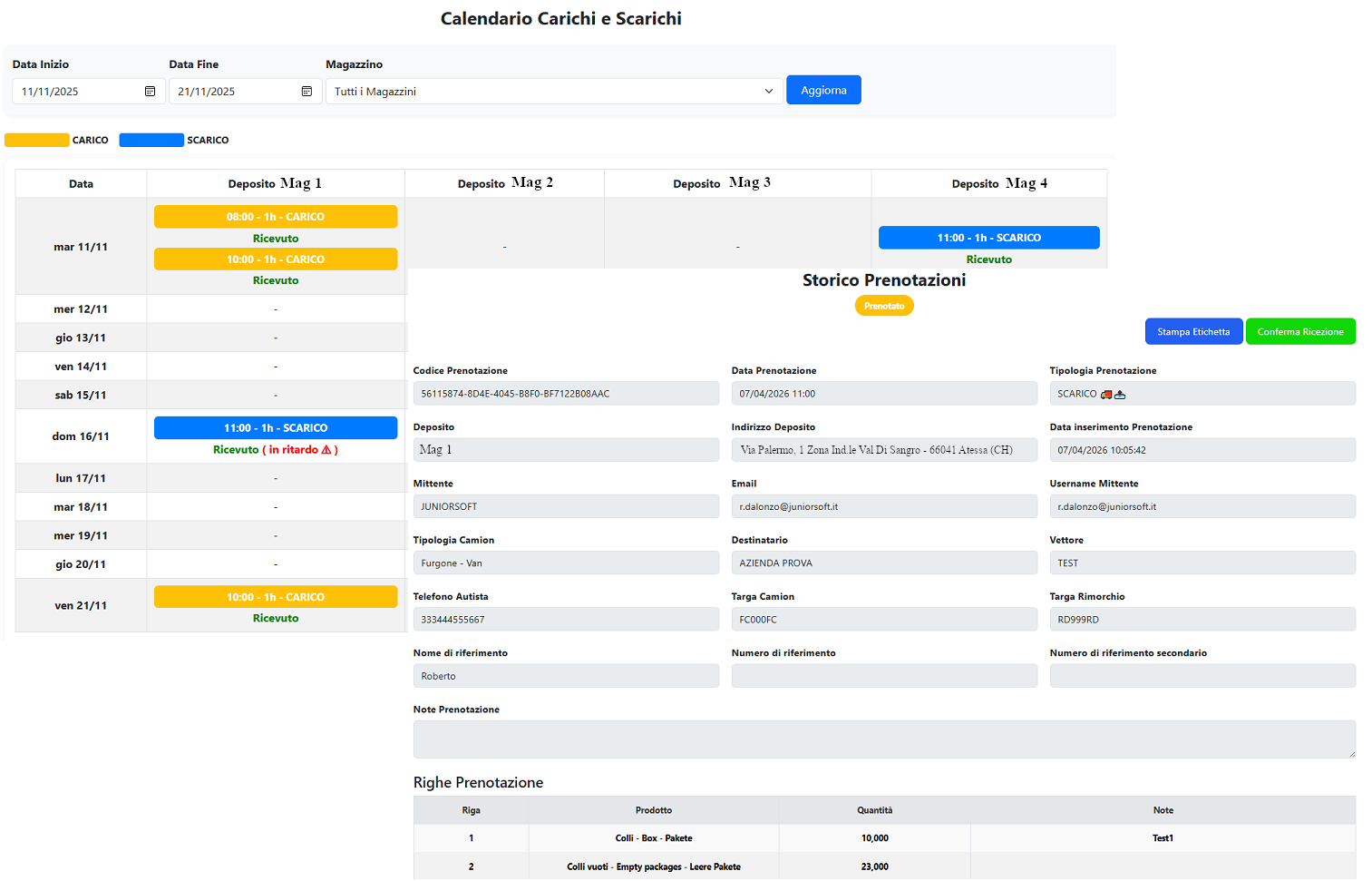1372x881 pixels.
Task: Click the Tipologia Camion field
Action: coord(566,563)
